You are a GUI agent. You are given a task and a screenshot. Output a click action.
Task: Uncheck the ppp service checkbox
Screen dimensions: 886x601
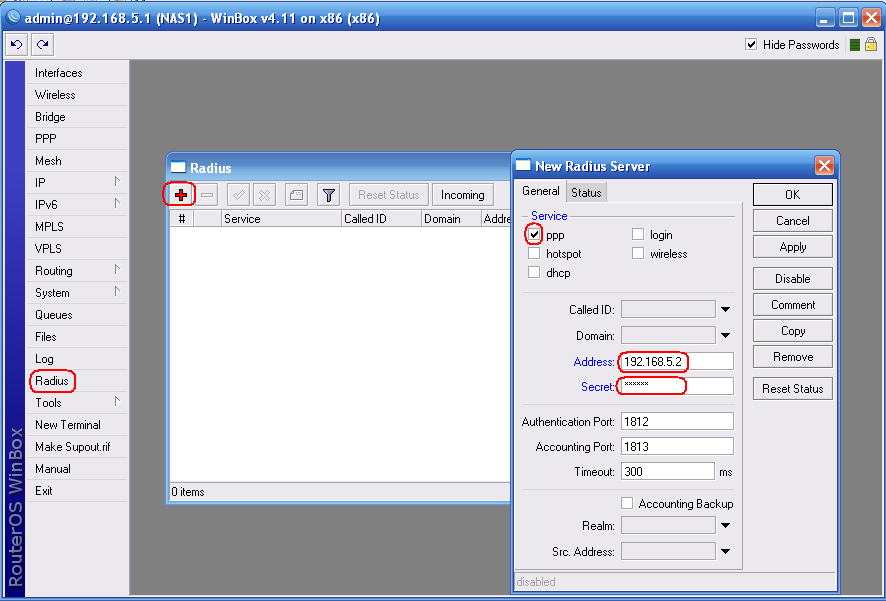click(x=534, y=234)
